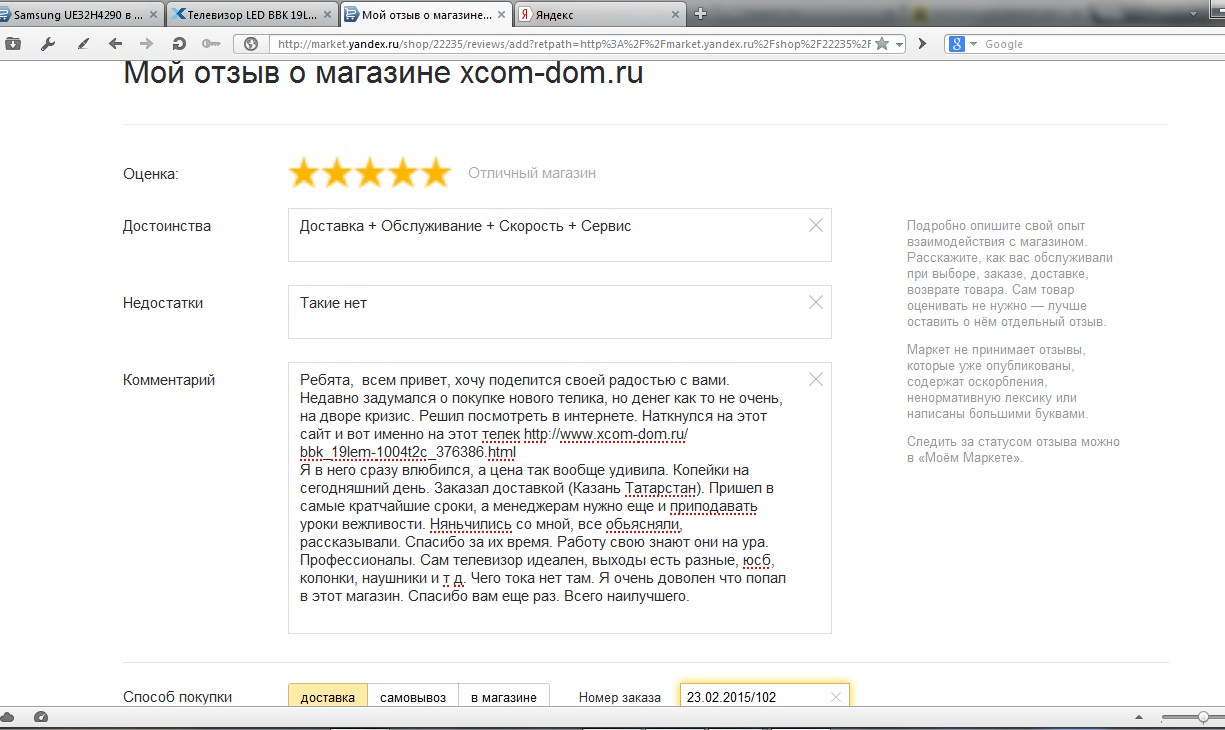Clear the Недостатки field with X

(x=816, y=303)
